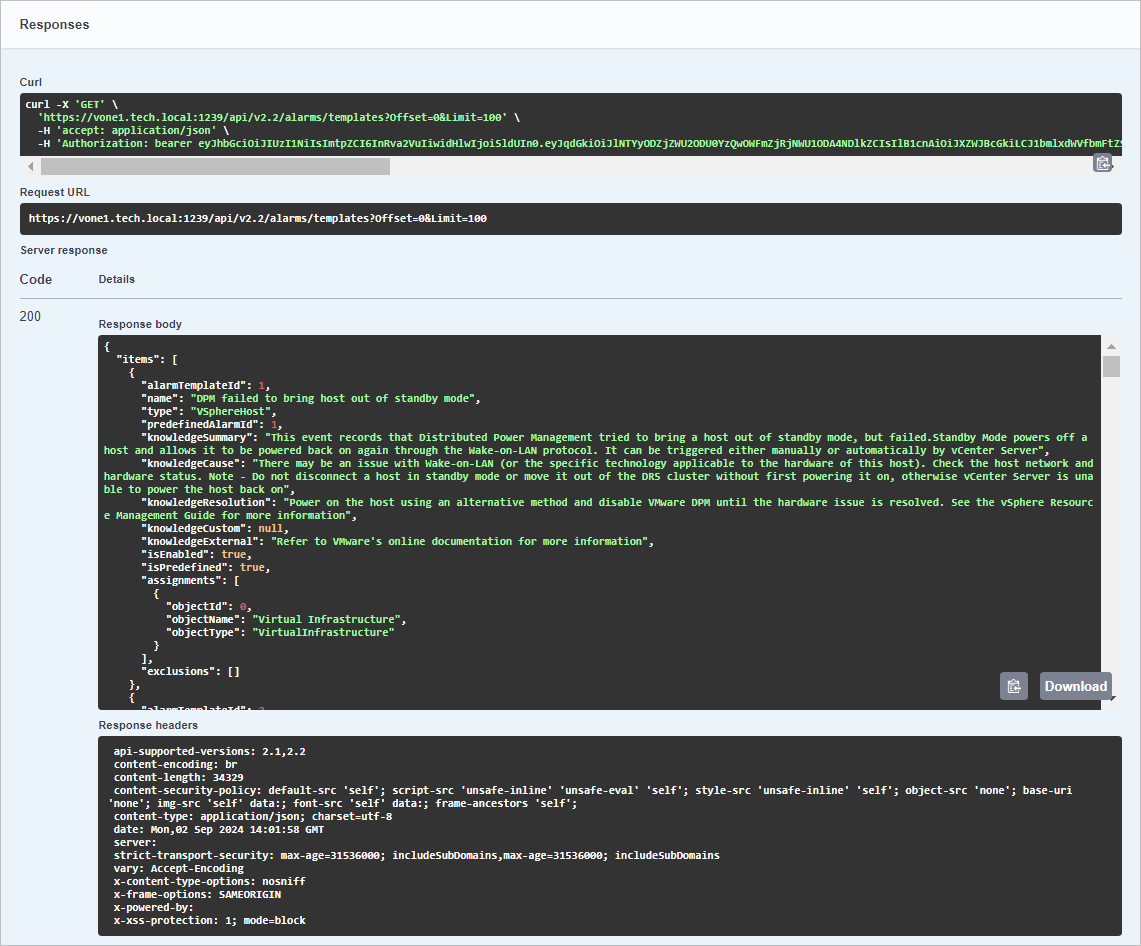Click the x-frame-options: SAMEORIGIN header

tap(197, 895)
